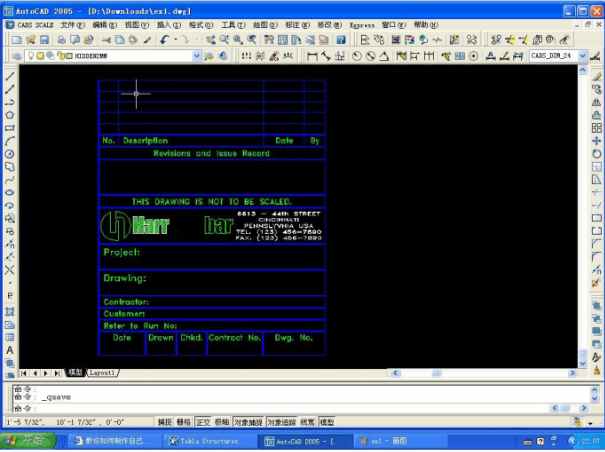Toggle 正交 ortho mode in status bar

(x=203, y=422)
